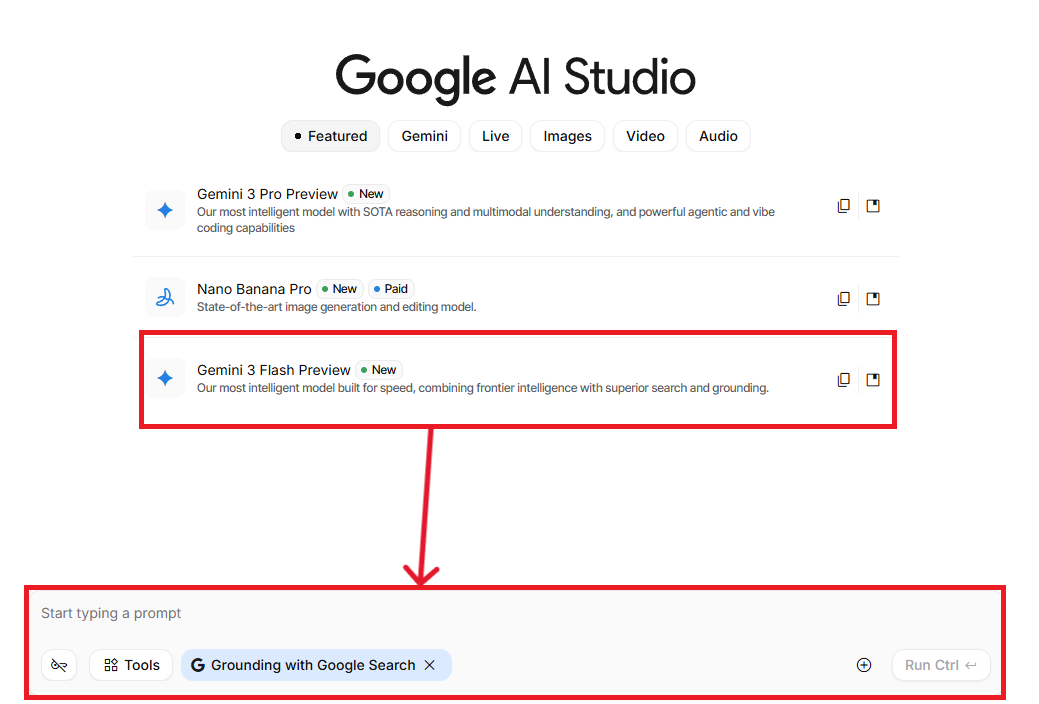Open the Gemini 3 Flash Preview docs icon
The image size is (1039, 704).
[873, 380]
